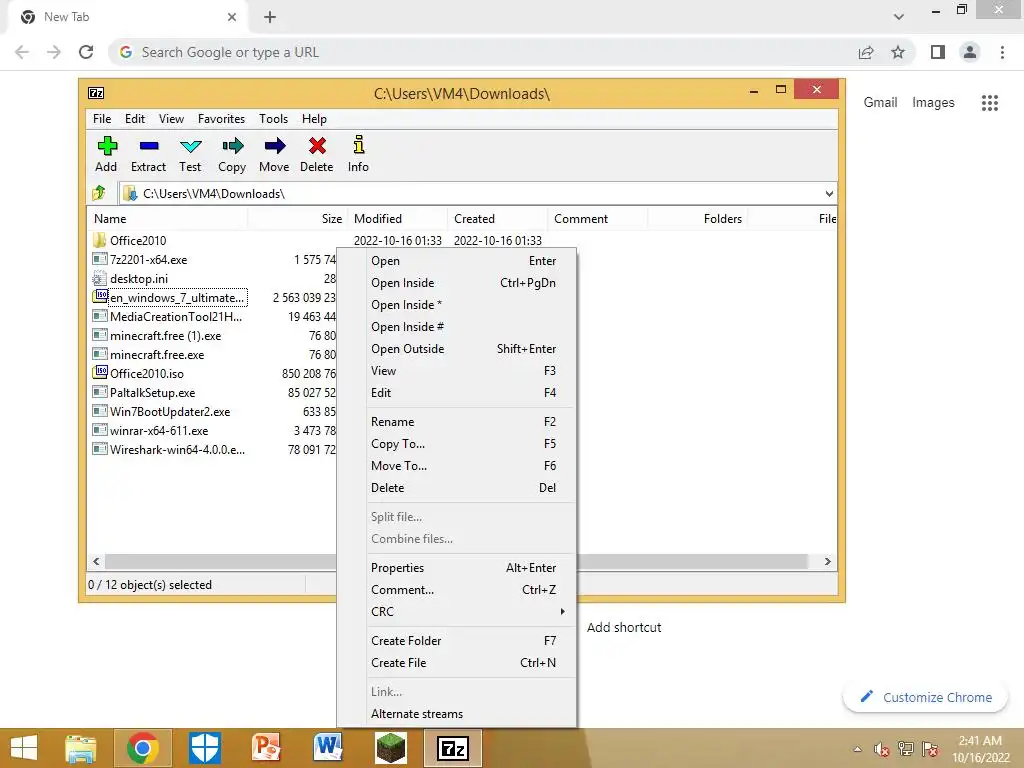Open the Tools menu
The height and width of the screenshot is (768, 1024).
(273, 119)
